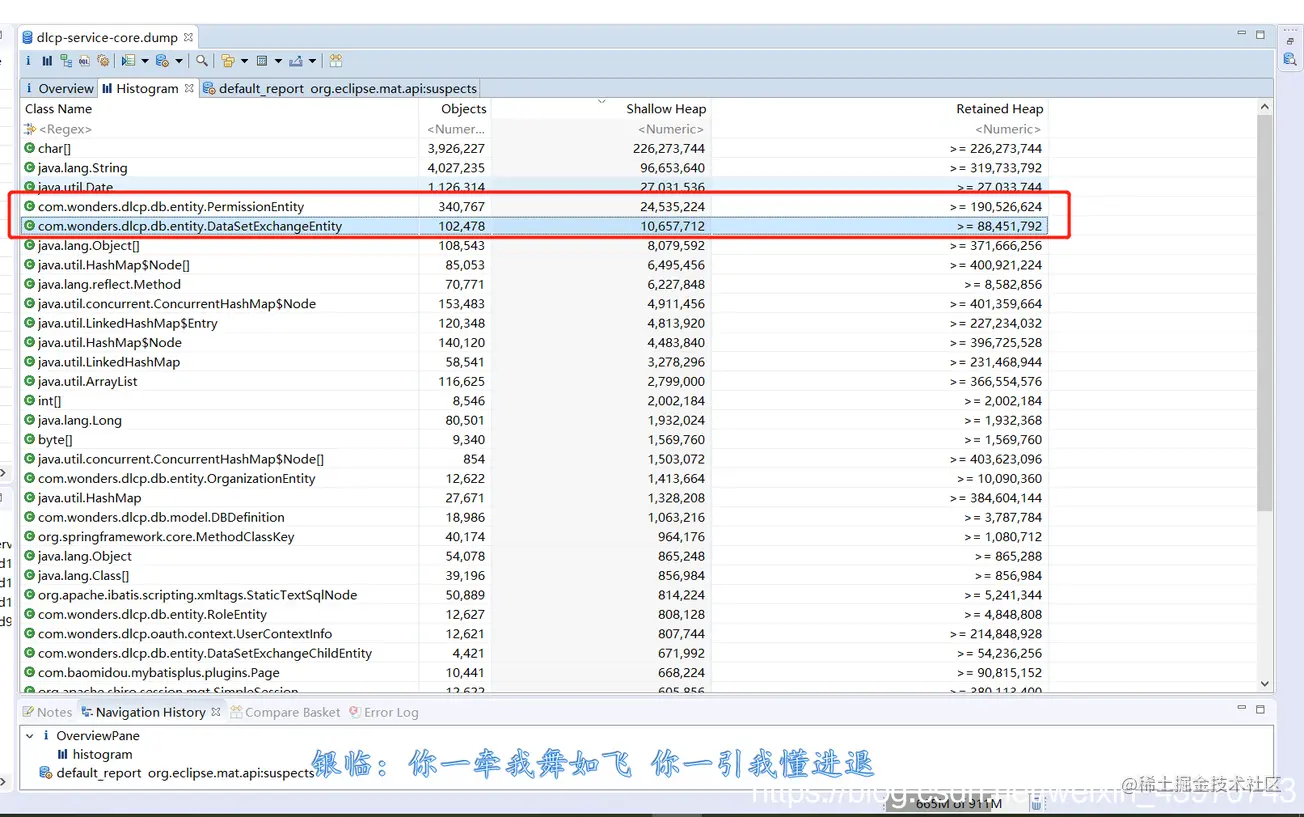Viewport: 1304px width, 817px height.
Task: Click the Open Query Browser icon
Action: [x=162, y=61]
